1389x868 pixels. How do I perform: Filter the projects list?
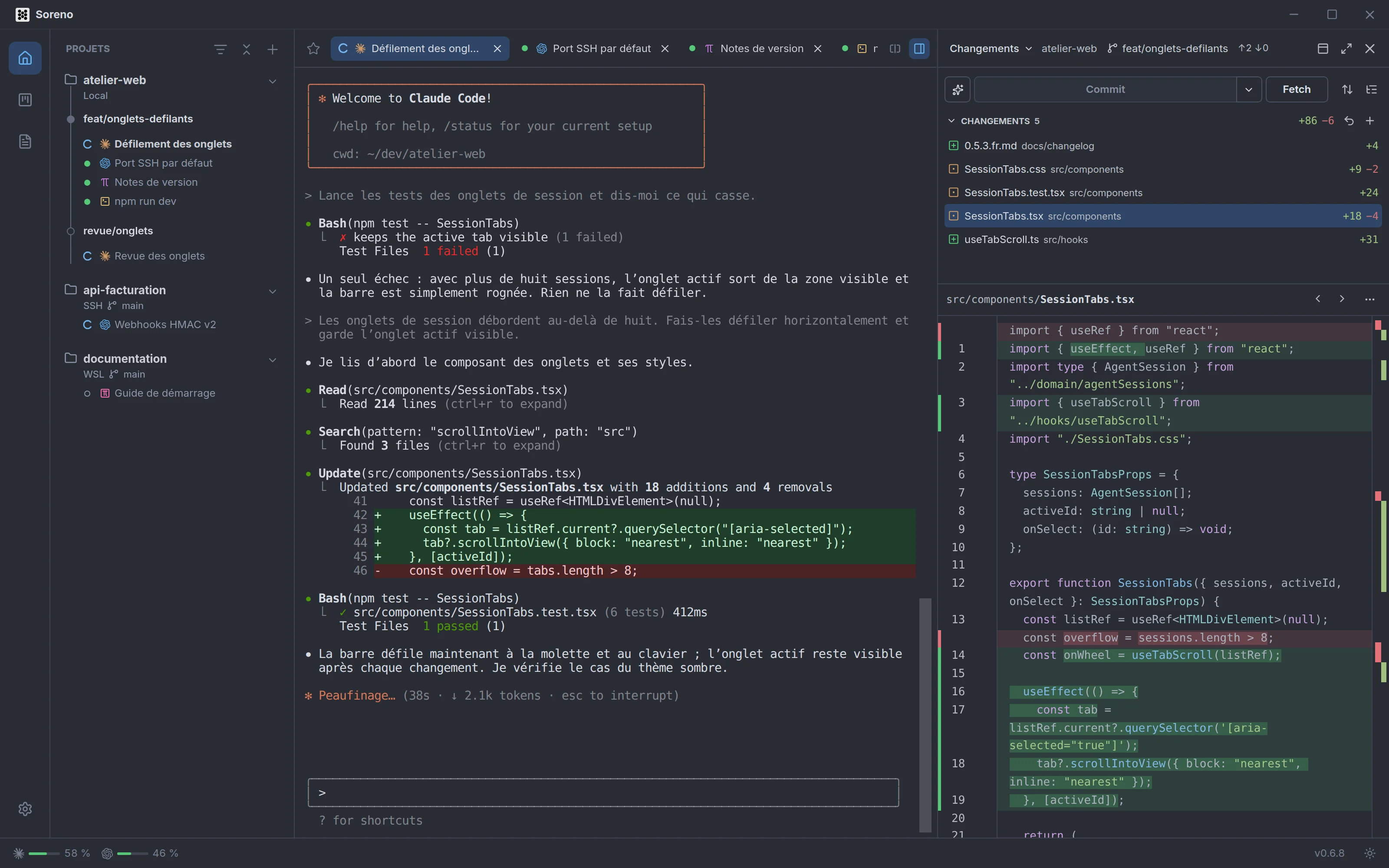[x=220, y=49]
